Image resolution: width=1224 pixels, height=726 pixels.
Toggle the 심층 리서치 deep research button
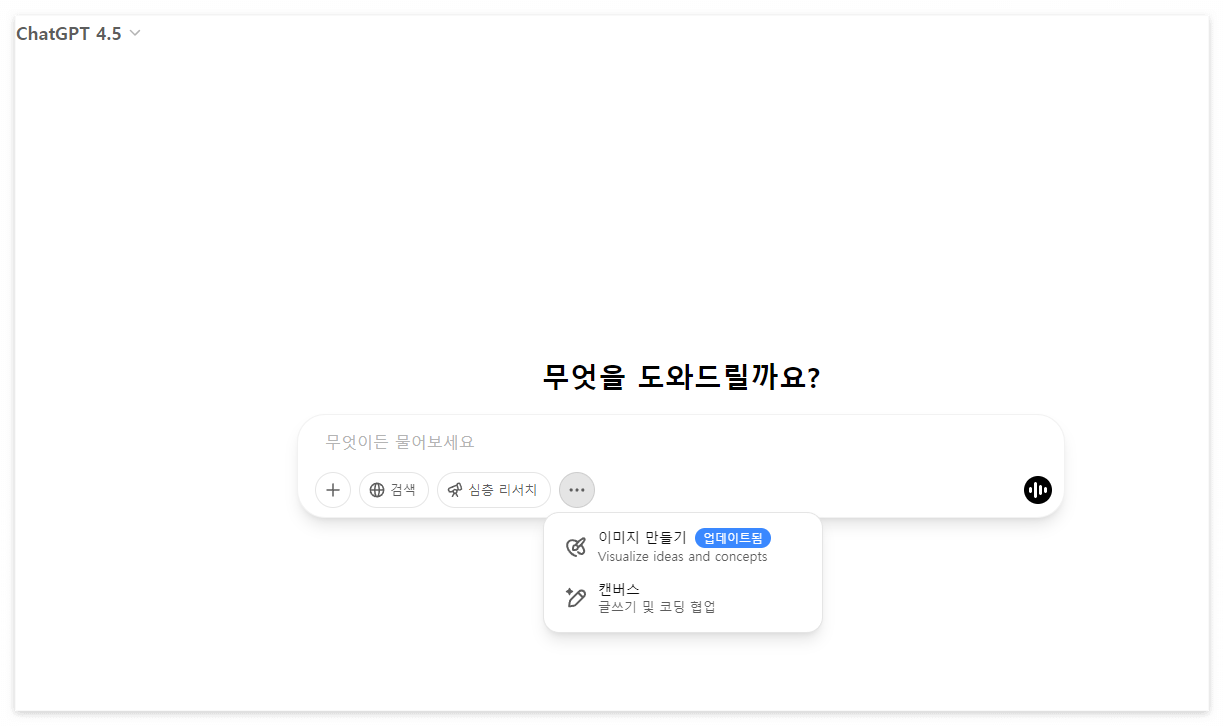(x=494, y=490)
